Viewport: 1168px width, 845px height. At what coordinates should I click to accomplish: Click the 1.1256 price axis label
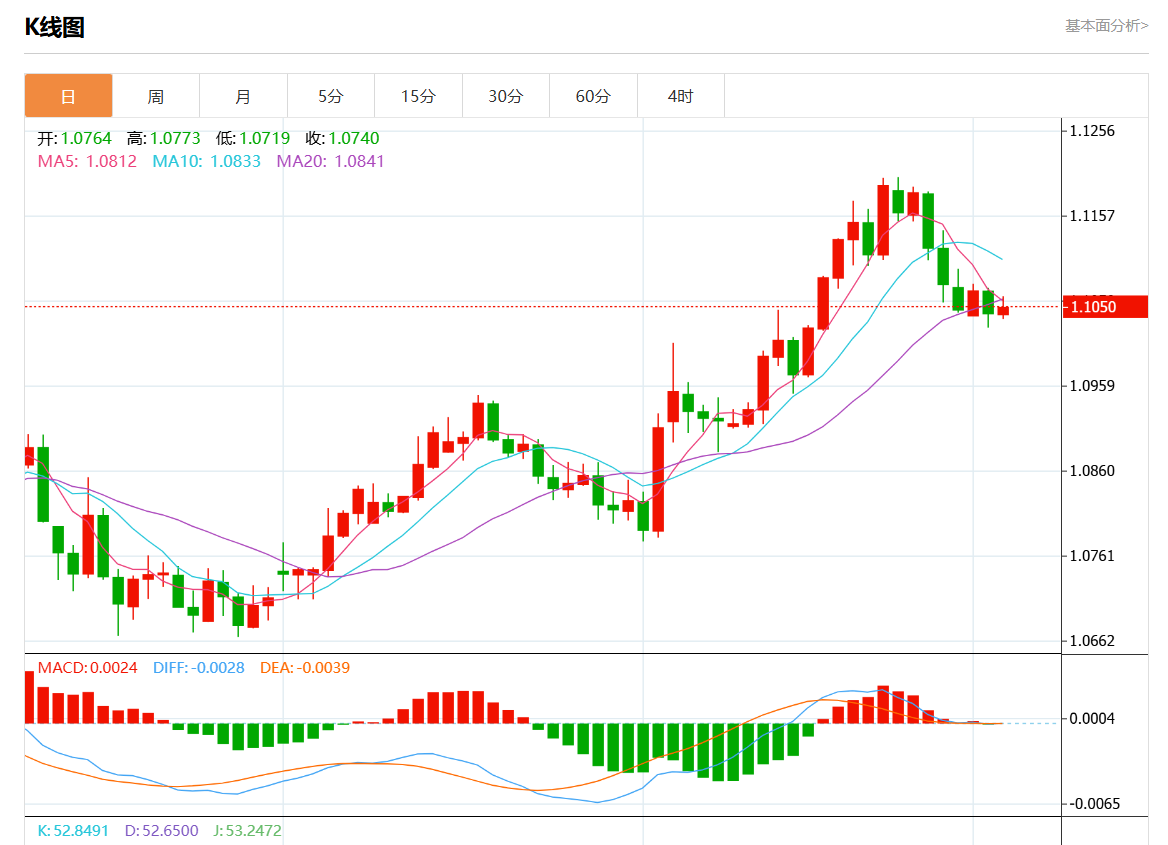click(x=1092, y=131)
